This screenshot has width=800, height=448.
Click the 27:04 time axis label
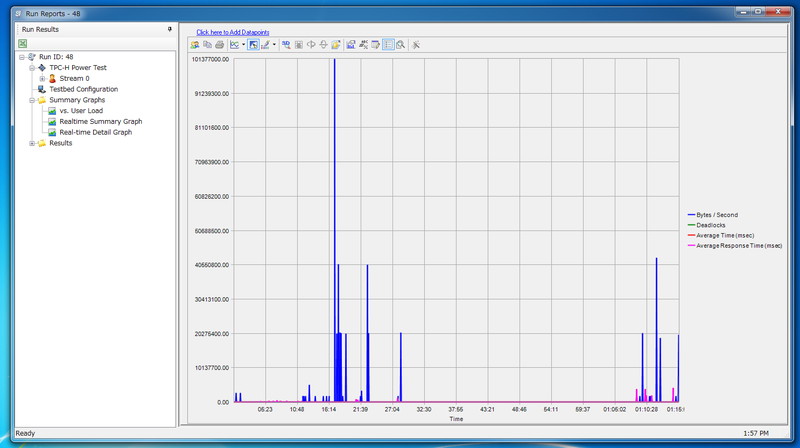(392, 409)
